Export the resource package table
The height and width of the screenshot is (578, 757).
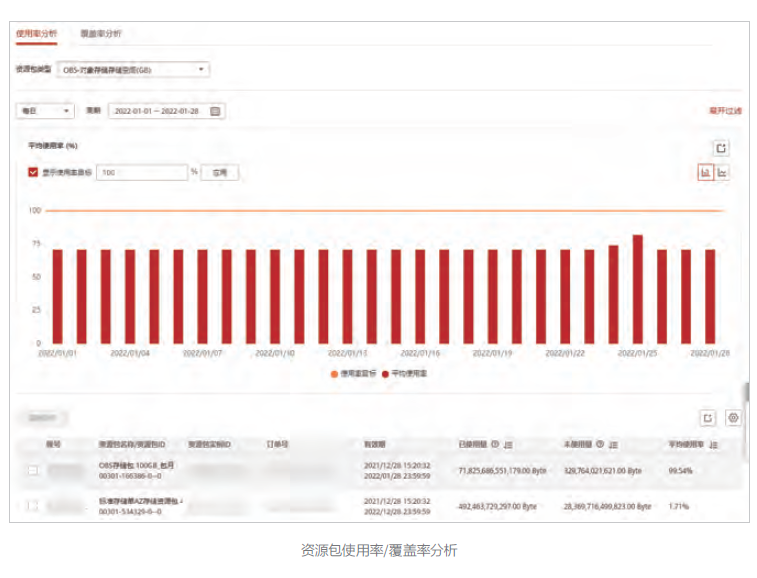pos(708,418)
